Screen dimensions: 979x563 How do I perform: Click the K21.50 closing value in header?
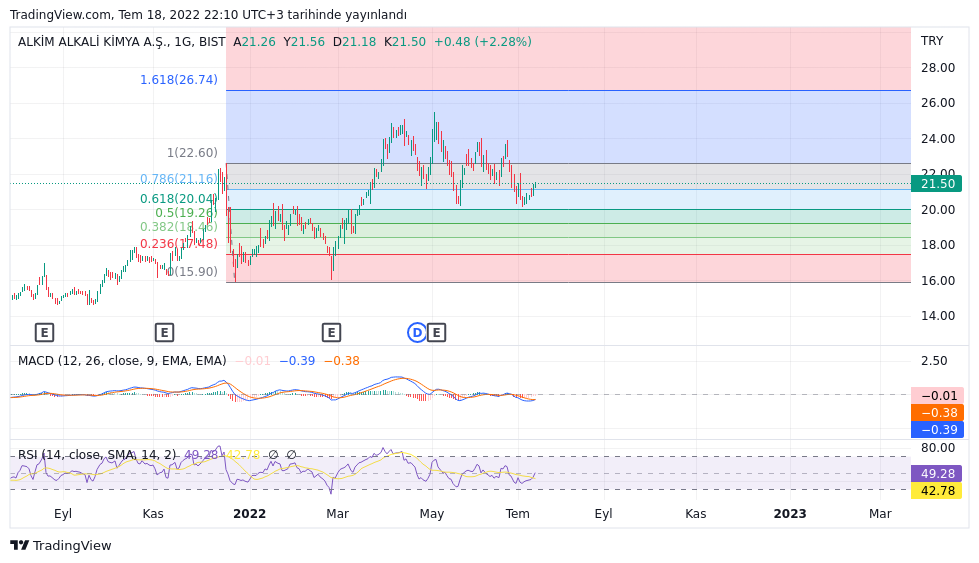pos(405,42)
